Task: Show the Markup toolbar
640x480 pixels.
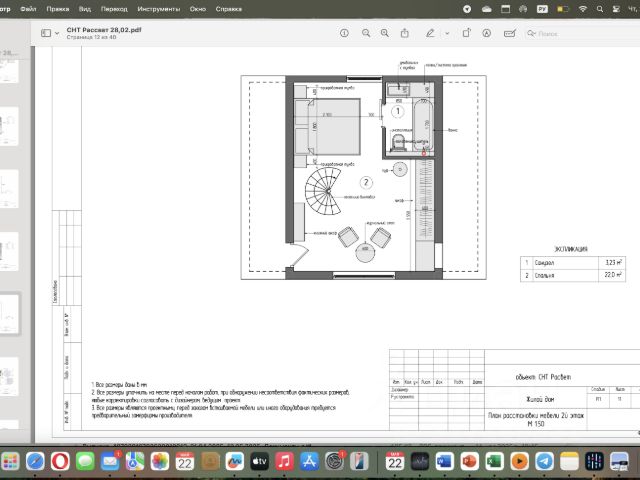Action: [x=486, y=33]
